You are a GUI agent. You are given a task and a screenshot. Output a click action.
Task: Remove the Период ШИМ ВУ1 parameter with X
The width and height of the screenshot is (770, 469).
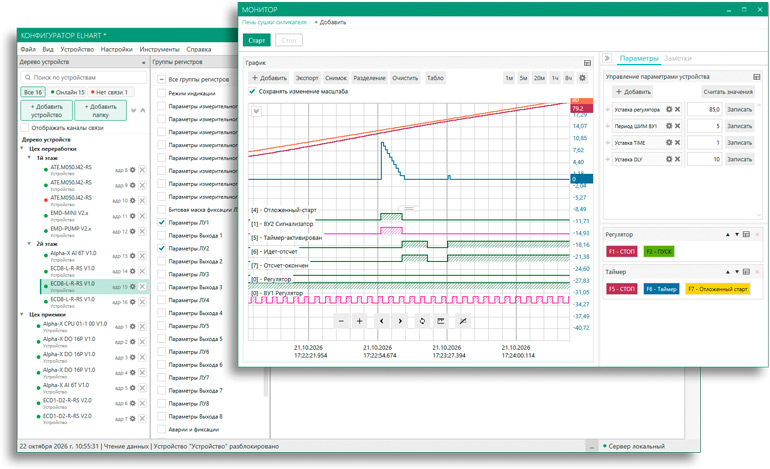677,126
